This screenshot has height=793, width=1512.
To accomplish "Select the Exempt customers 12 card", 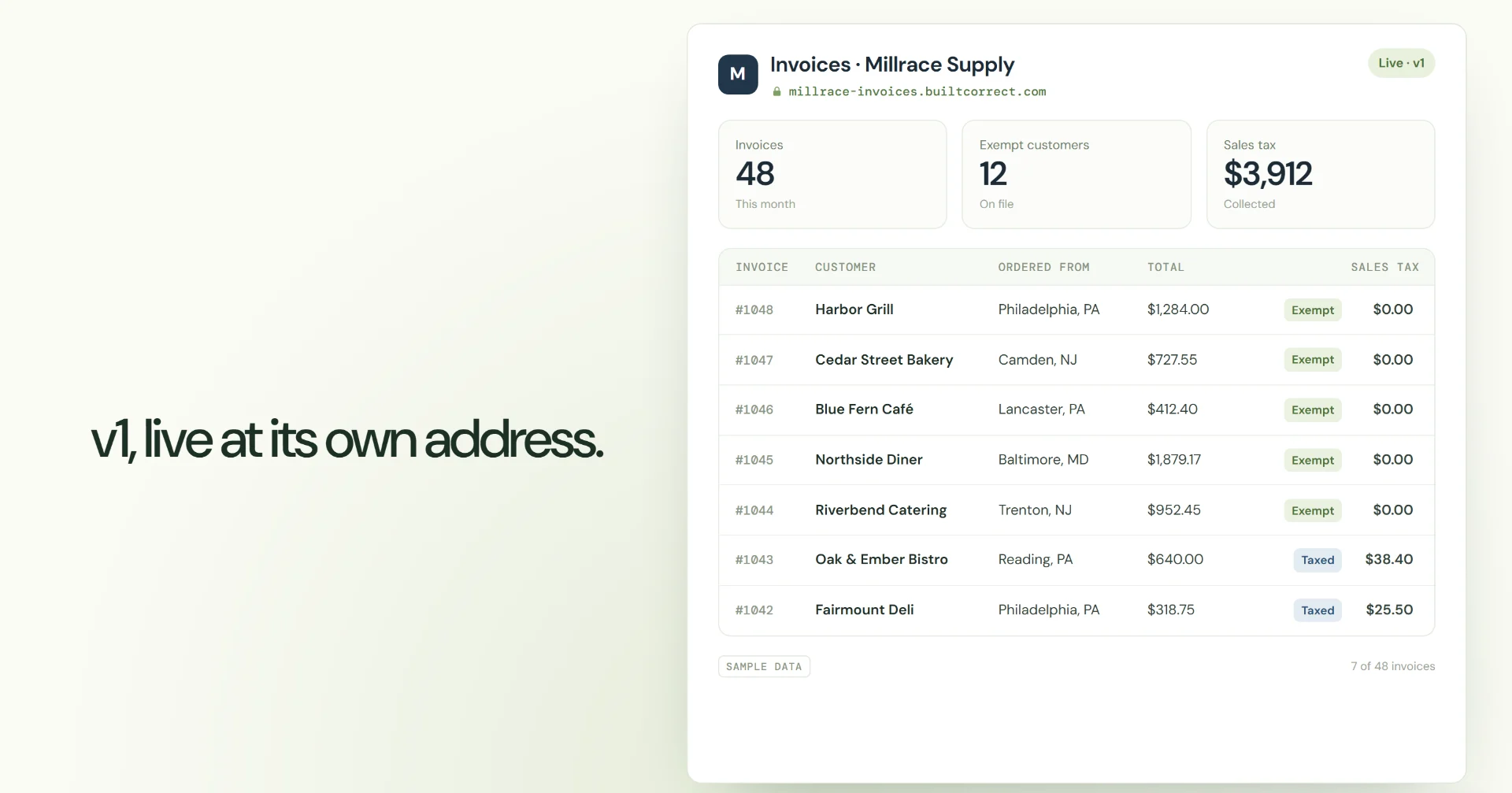I will [x=1077, y=174].
